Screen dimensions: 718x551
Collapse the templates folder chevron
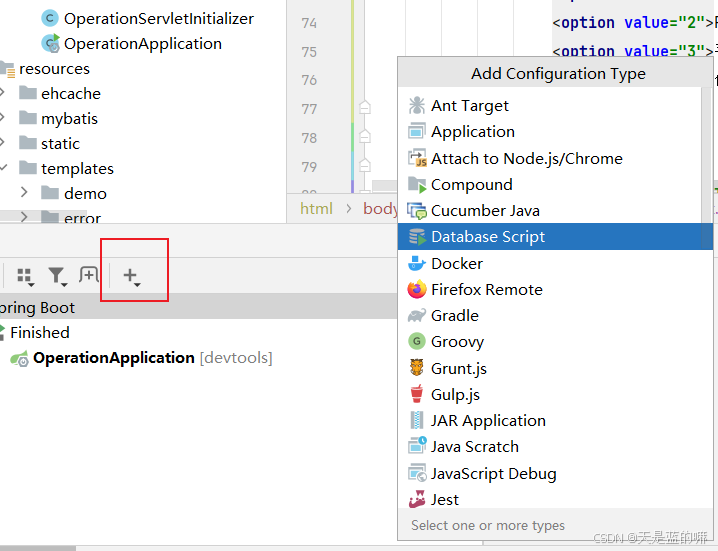[x=3, y=168]
